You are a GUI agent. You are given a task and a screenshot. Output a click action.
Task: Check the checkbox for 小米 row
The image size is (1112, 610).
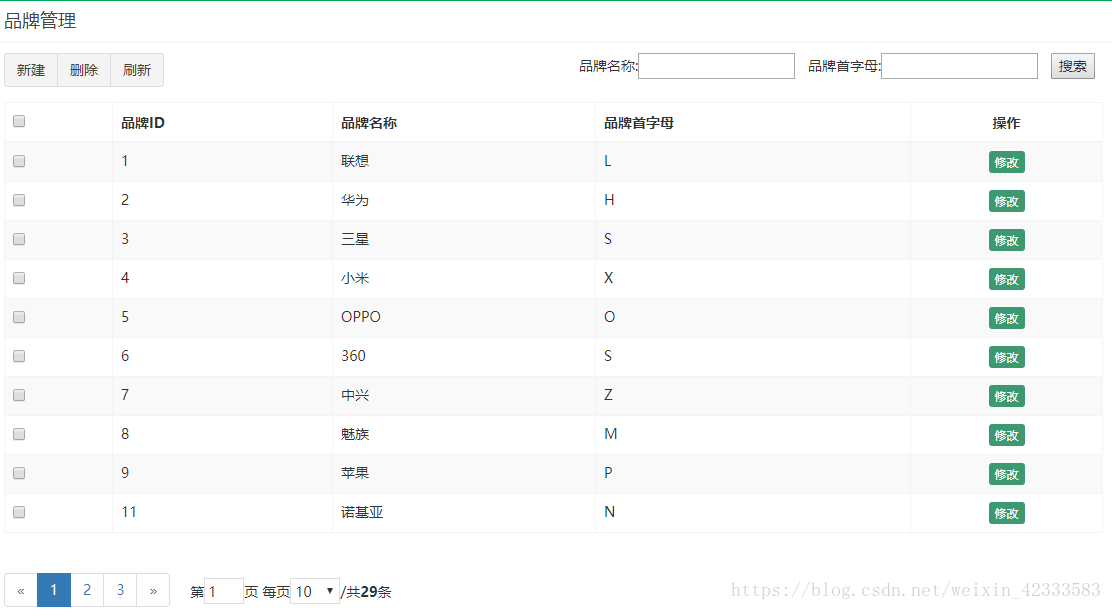pyautogui.click(x=19, y=278)
